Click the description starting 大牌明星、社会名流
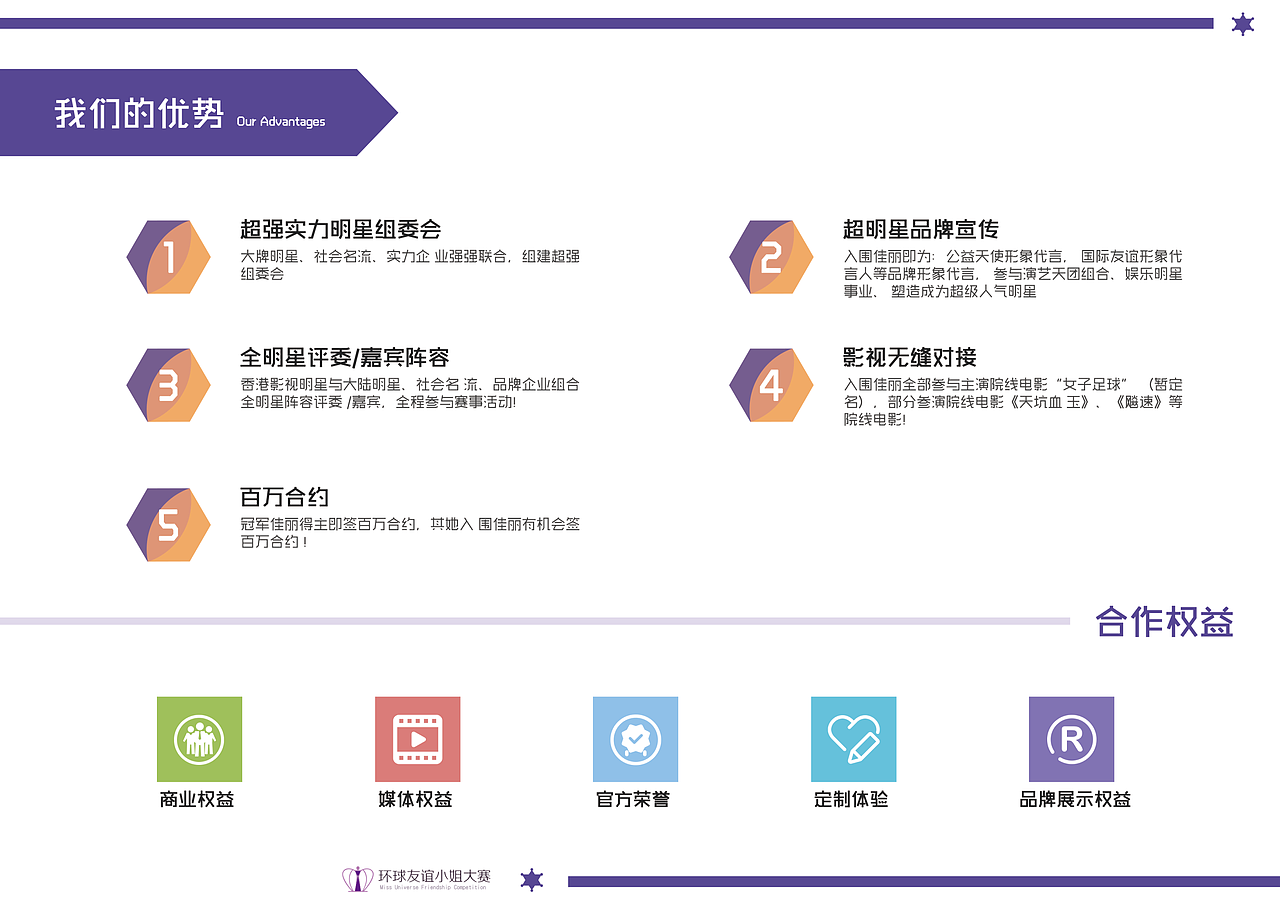This screenshot has height=905, width=1280. [410, 265]
